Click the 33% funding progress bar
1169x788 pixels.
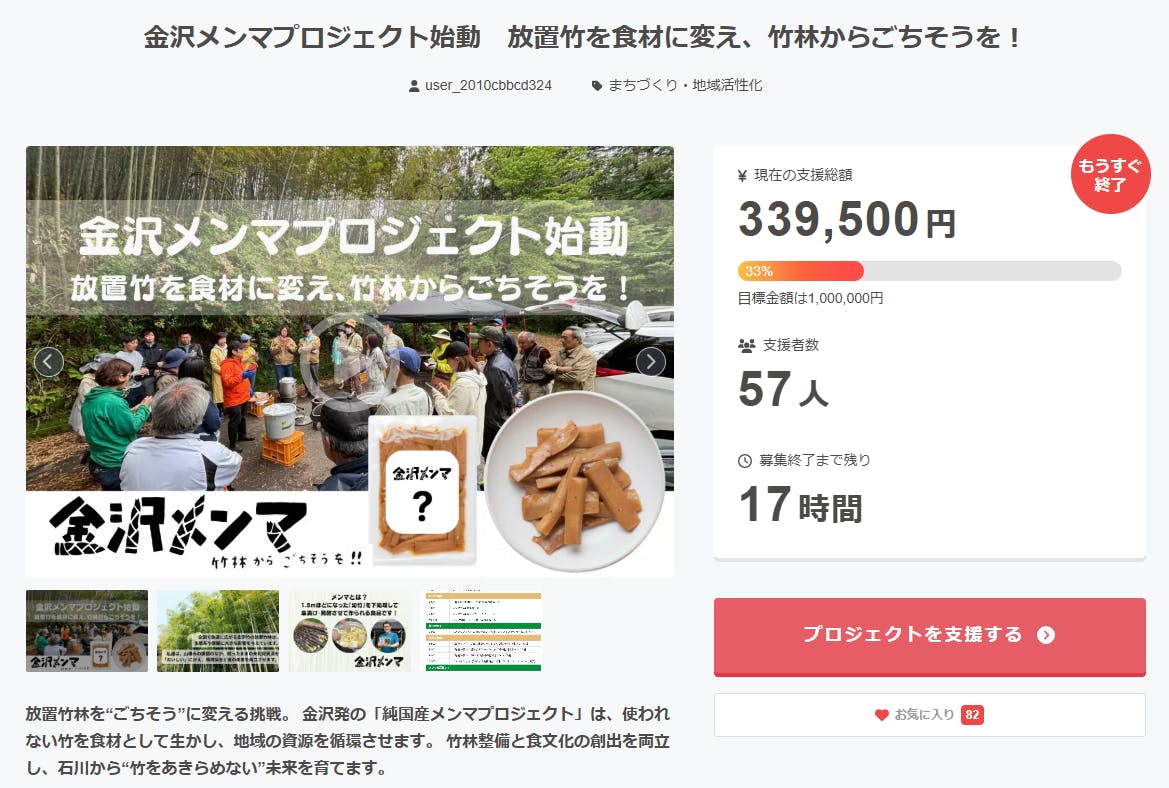pyautogui.click(x=929, y=271)
